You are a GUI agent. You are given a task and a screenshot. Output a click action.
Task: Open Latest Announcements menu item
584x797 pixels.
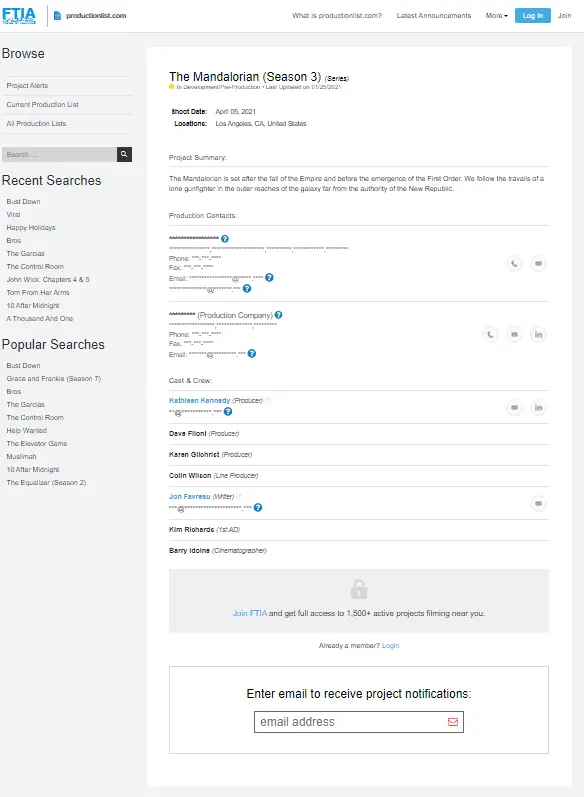tap(434, 16)
